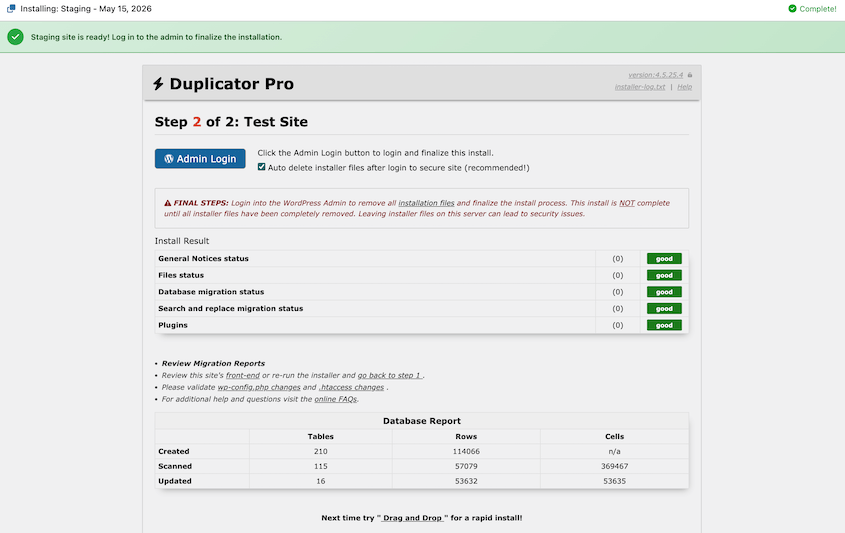Open Review Migration Reports
The width and height of the screenshot is (845, 533).
click(x=213, y=364)
